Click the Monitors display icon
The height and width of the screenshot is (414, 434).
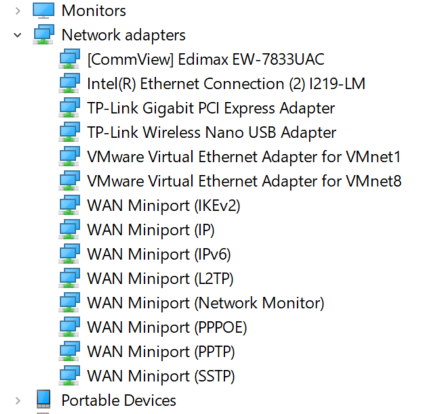tap(43, 10)
